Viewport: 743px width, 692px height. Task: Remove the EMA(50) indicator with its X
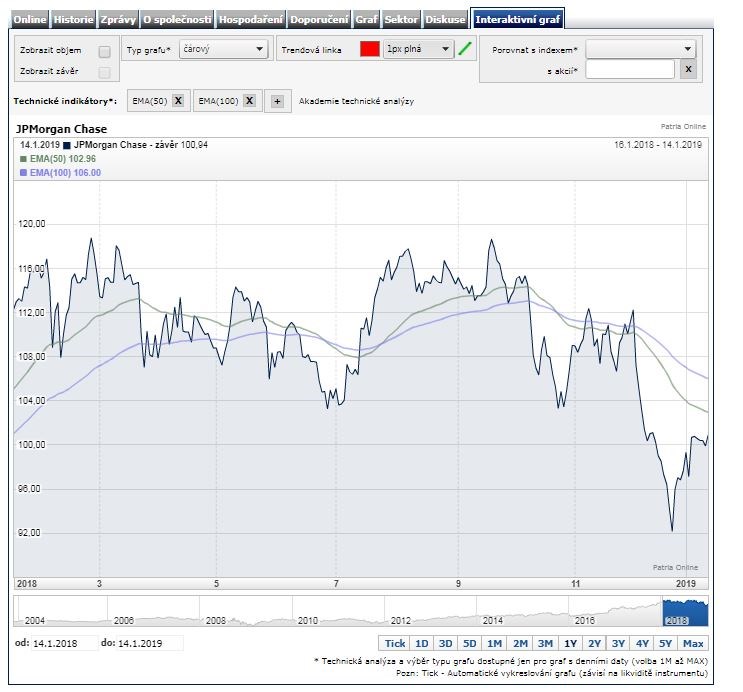click(x=177, y=101)
